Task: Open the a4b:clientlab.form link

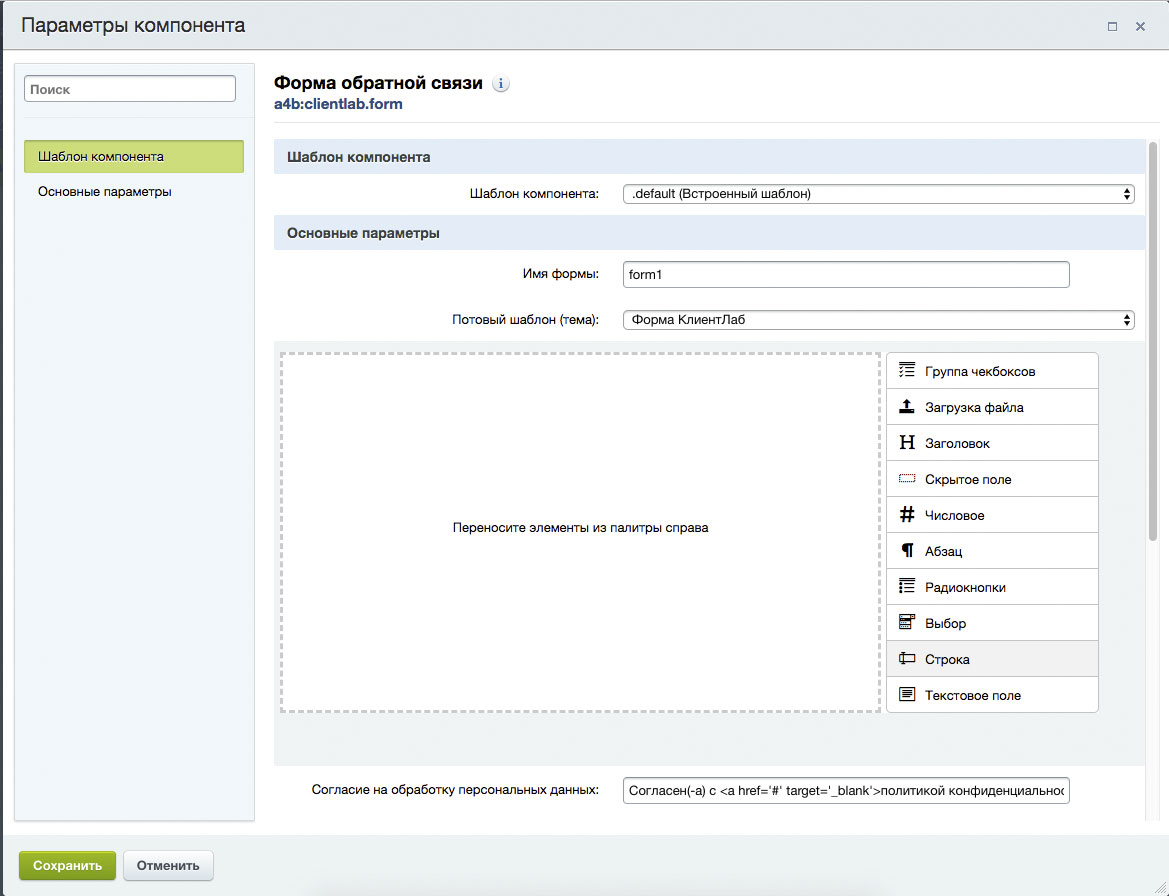Action: point(338,104)
